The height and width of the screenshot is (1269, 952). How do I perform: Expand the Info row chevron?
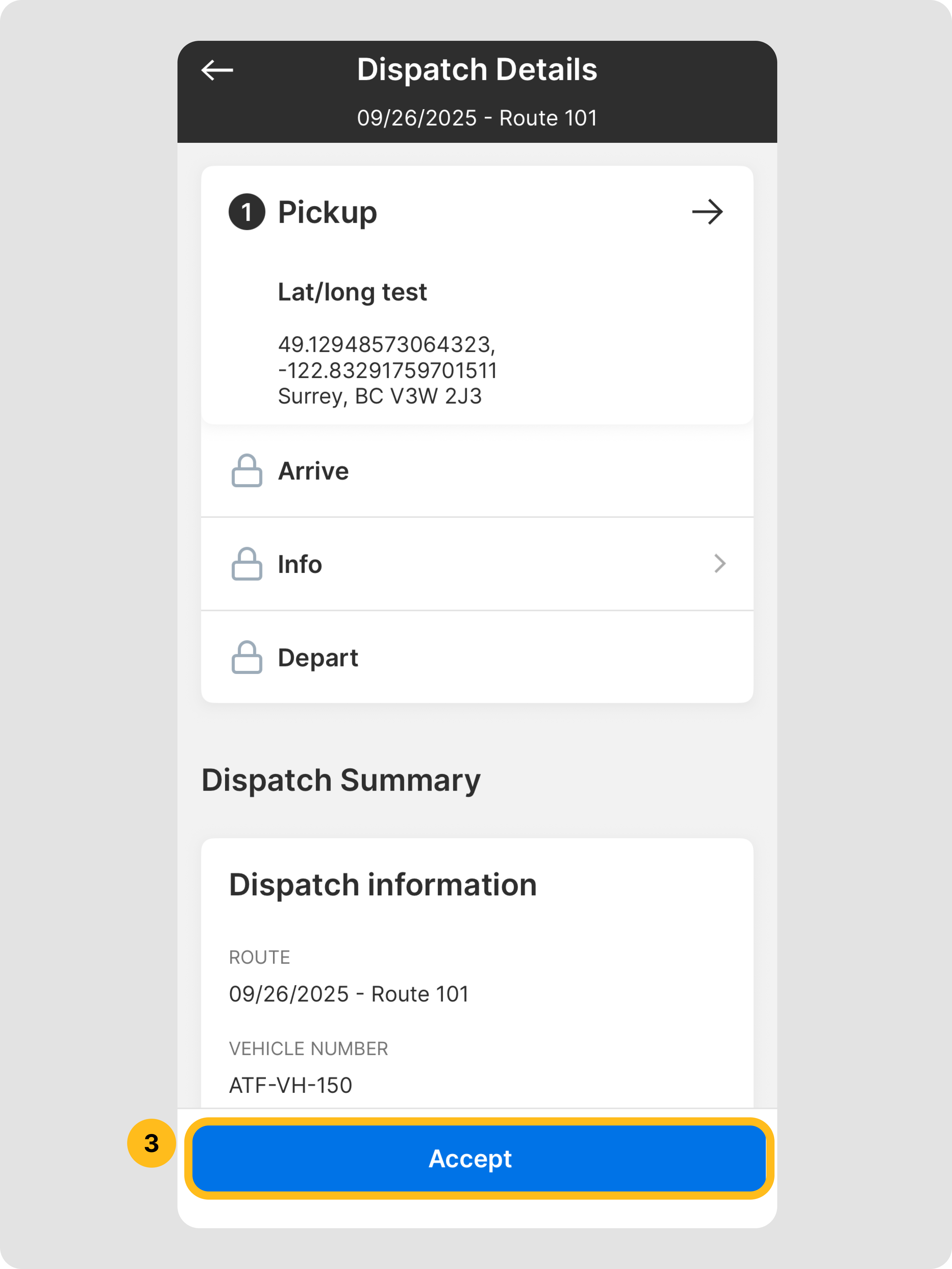pyautogui.click(x=720, y=564)
